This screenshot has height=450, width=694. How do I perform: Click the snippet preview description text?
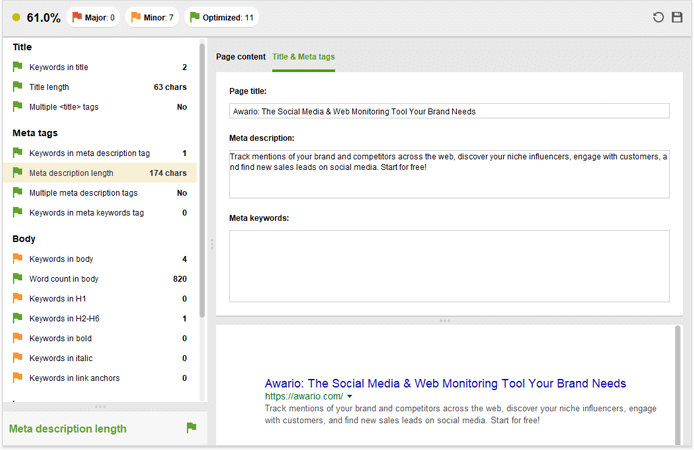[460, 415]
